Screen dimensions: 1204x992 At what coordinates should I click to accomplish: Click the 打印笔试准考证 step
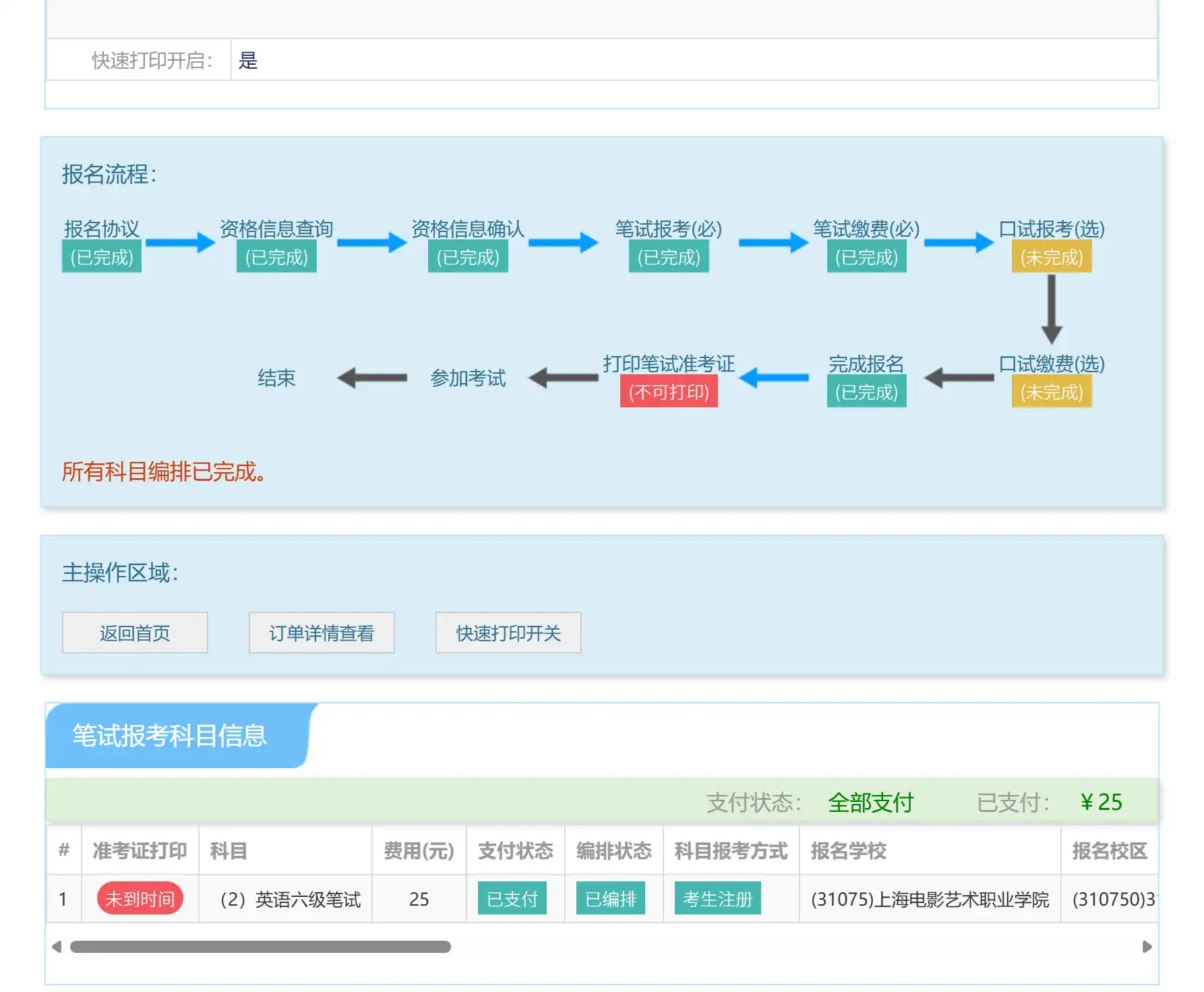coord(669,364)
